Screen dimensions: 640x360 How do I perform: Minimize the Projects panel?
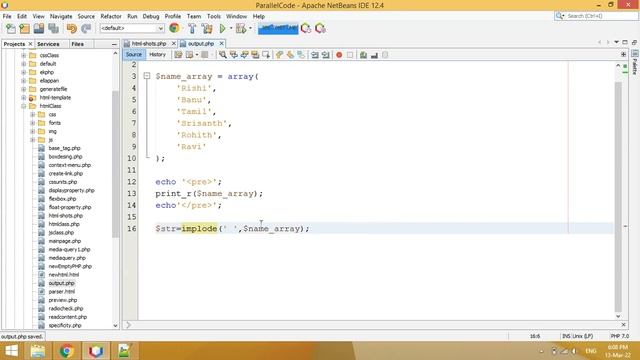[x=114, y=44]
